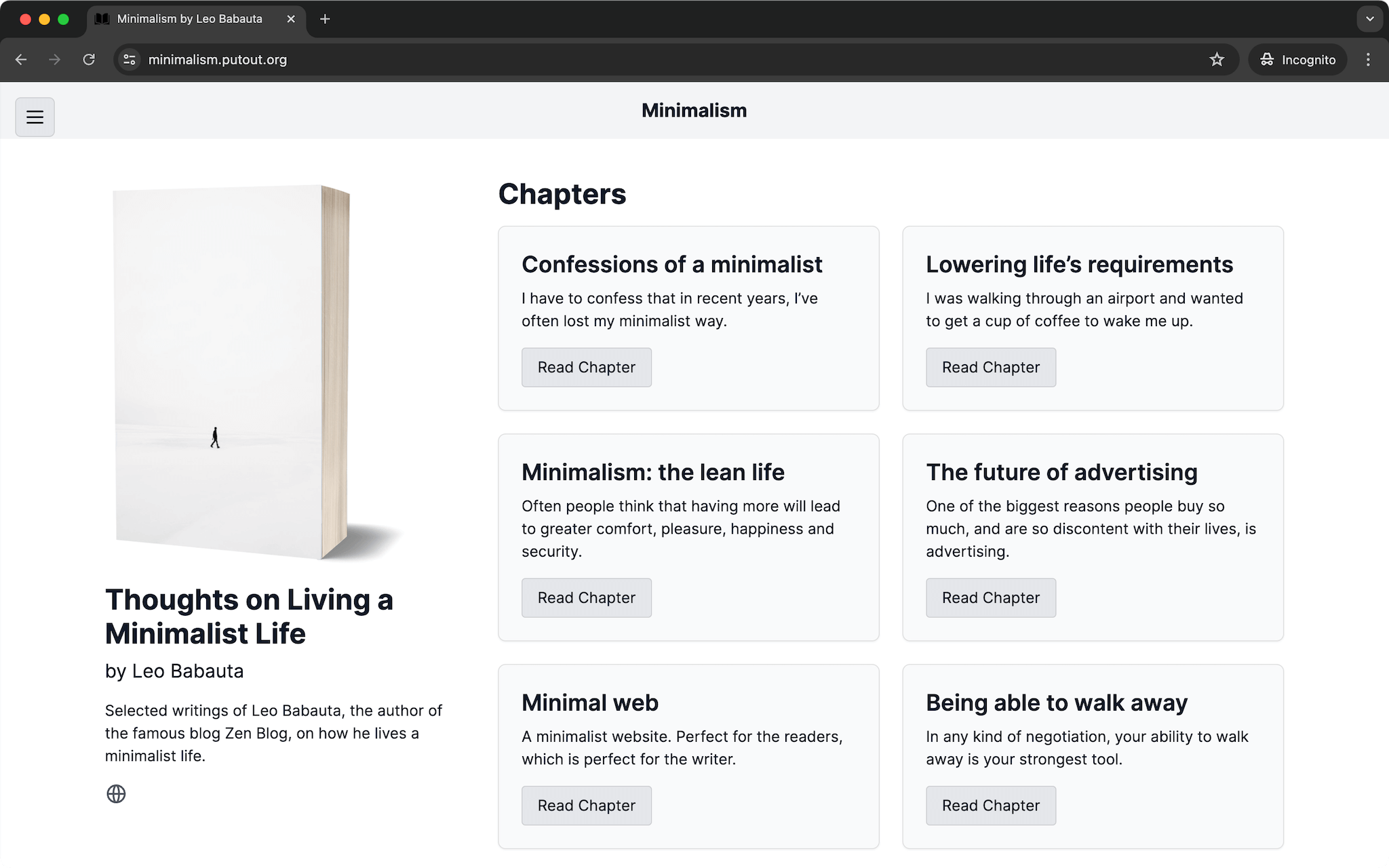
Task: Click The future of advertising heading
Action: (1061, 472)
